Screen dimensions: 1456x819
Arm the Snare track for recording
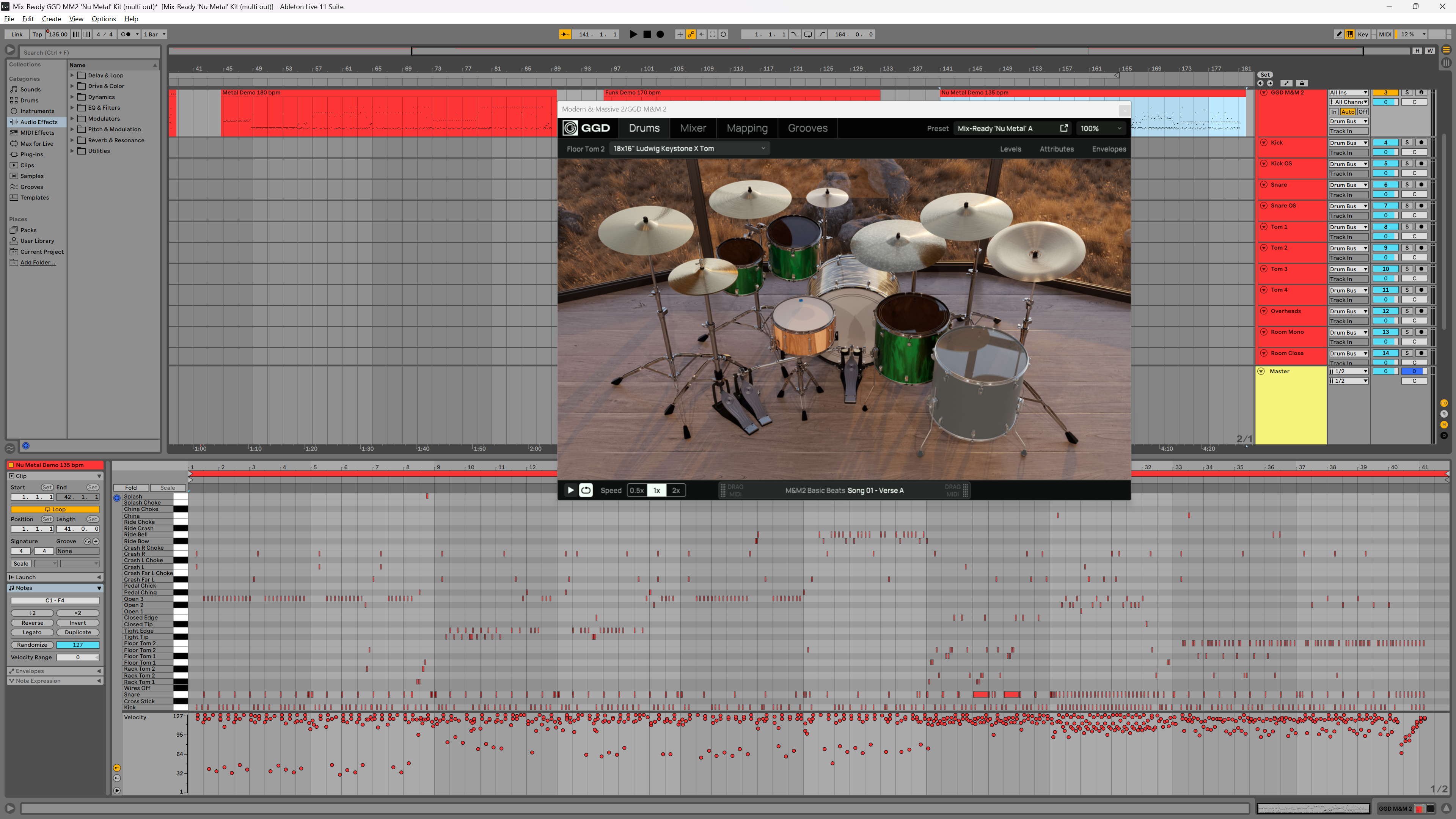1421,185
